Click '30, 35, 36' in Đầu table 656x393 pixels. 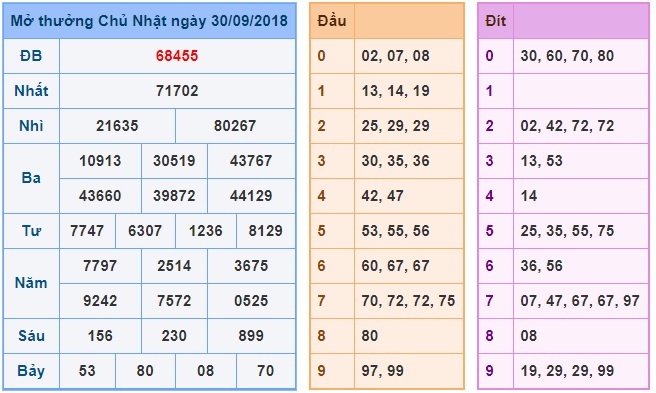[x=395, y=161]
